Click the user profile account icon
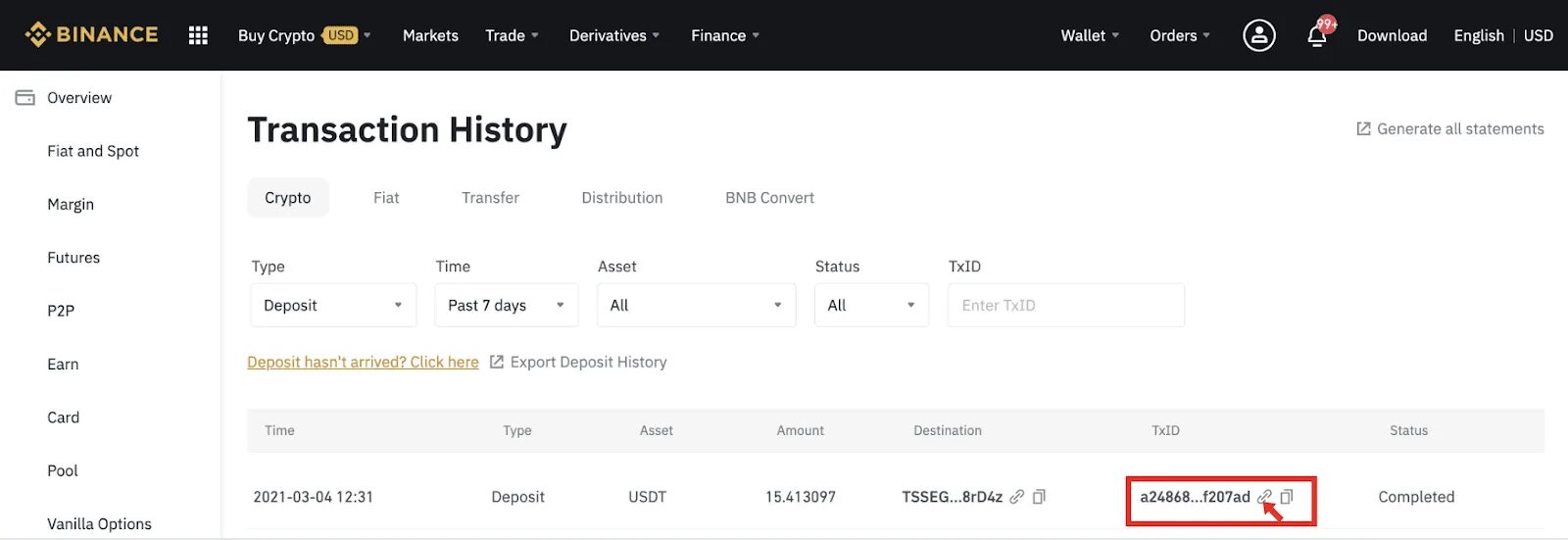The height and width of the screenshot is (540, 1568). [1258, 35]
